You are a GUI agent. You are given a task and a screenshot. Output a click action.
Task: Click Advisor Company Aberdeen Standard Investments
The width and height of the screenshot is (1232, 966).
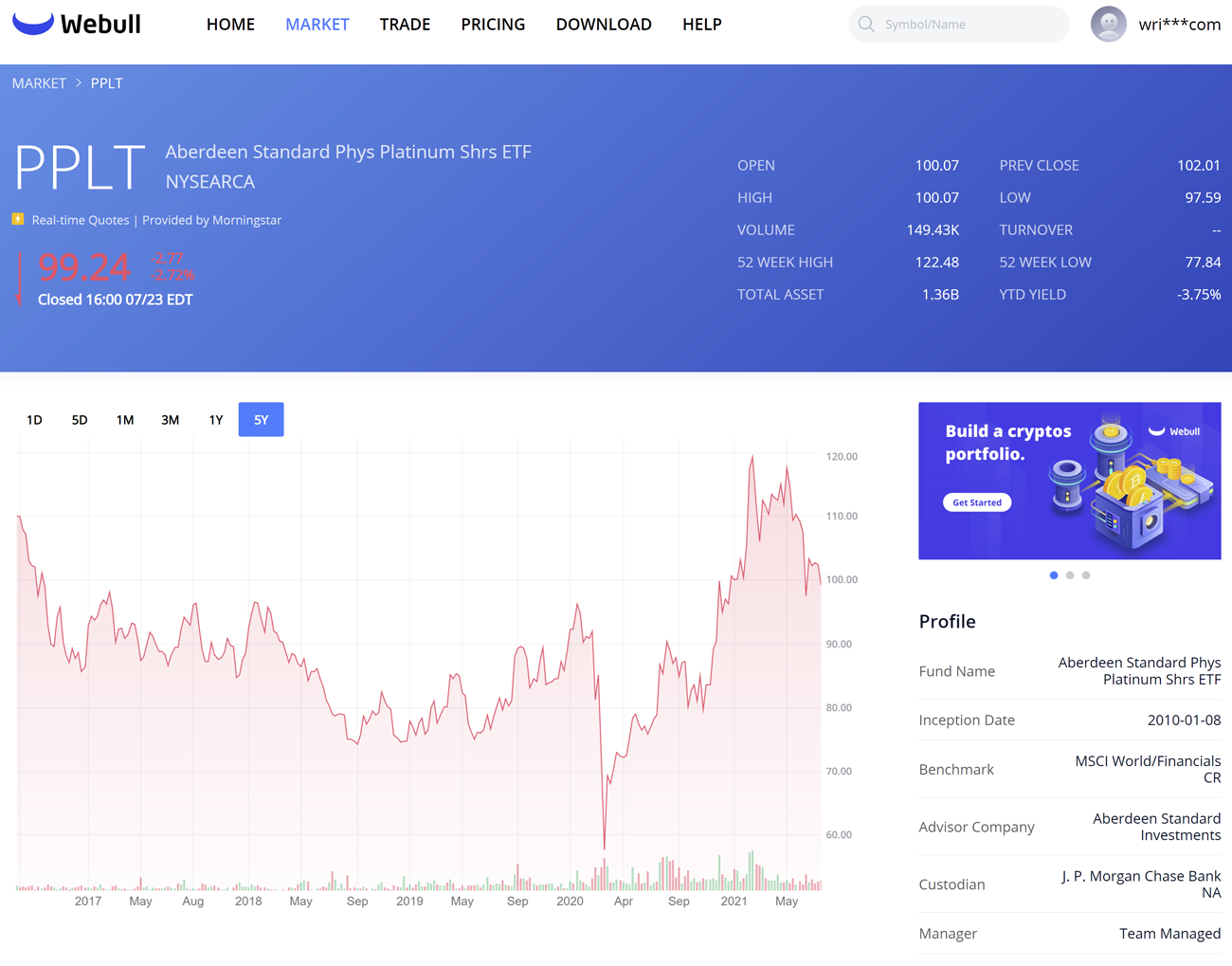[x=1156, y=827]
